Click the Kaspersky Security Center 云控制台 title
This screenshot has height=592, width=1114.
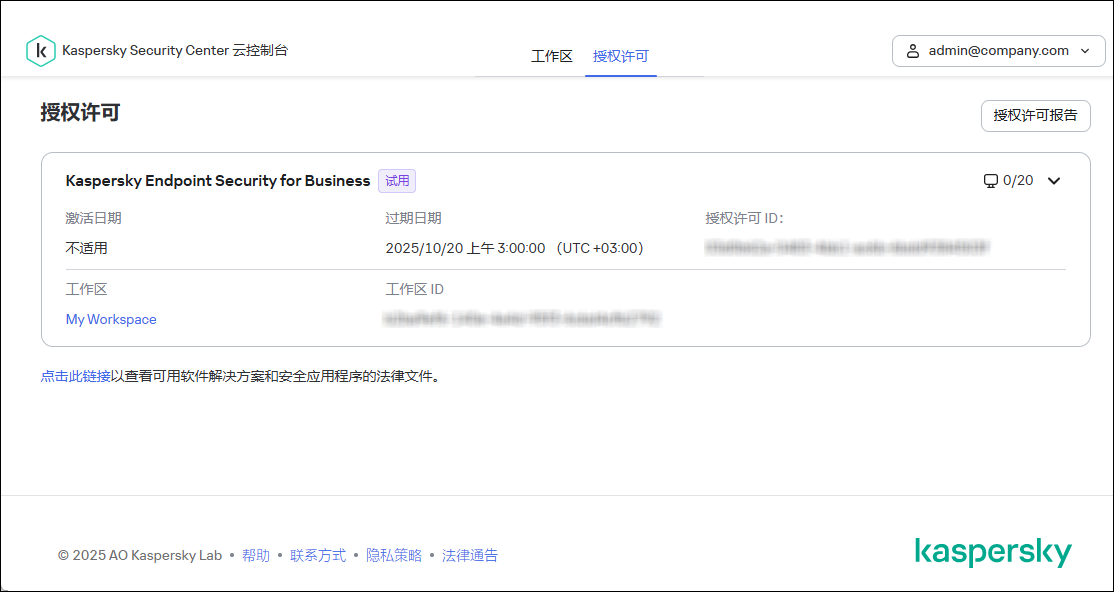[x=175, y=50]
